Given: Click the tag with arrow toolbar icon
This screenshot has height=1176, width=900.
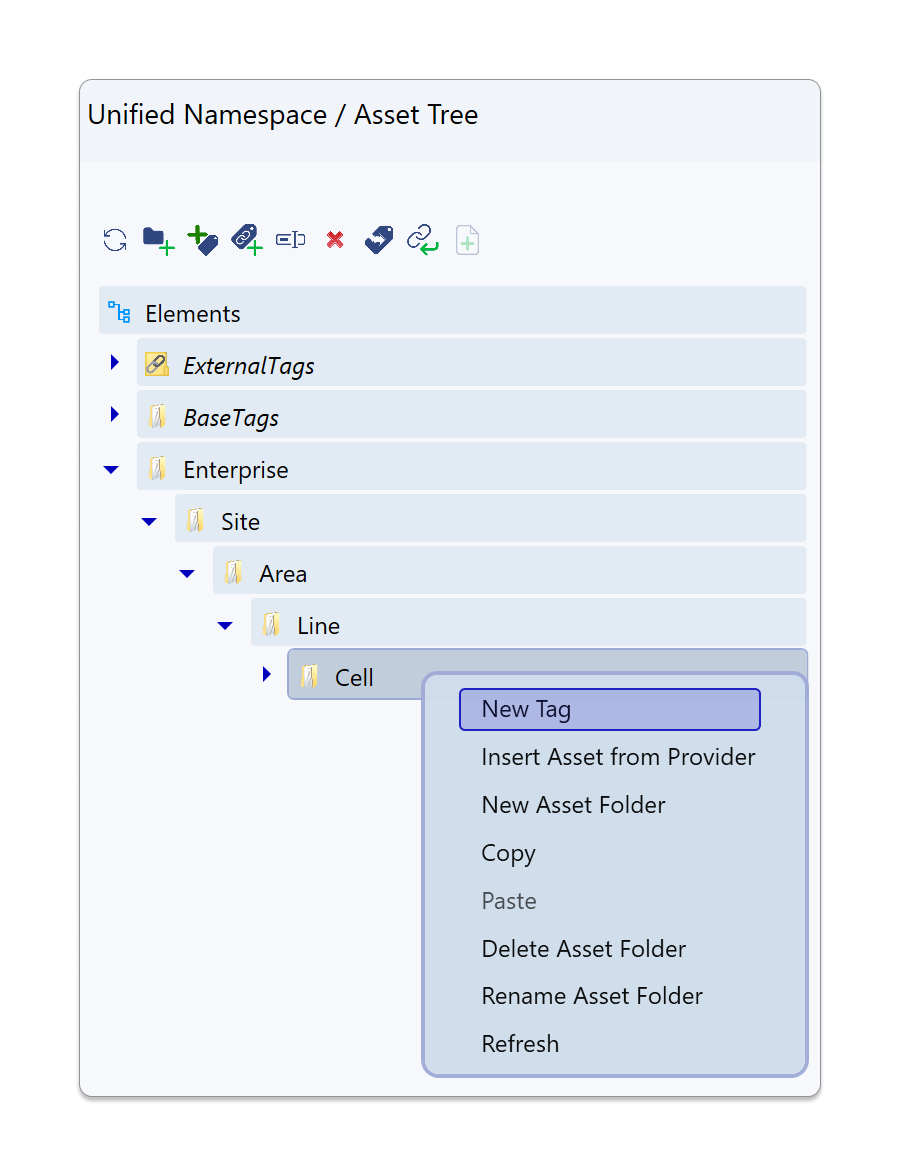Looking at the screenshot, I should point(379,240).
